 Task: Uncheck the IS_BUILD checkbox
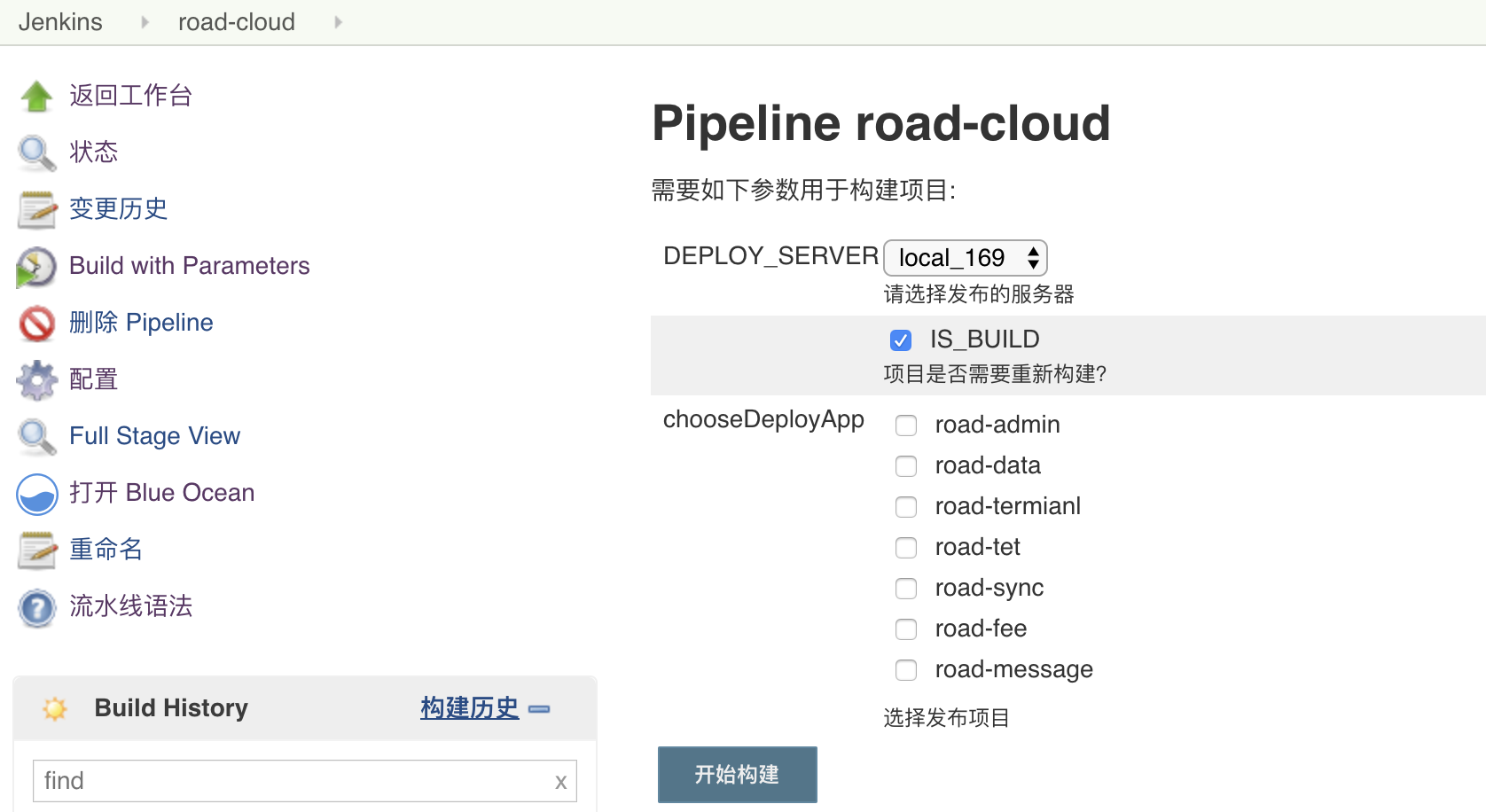[901, 340]
